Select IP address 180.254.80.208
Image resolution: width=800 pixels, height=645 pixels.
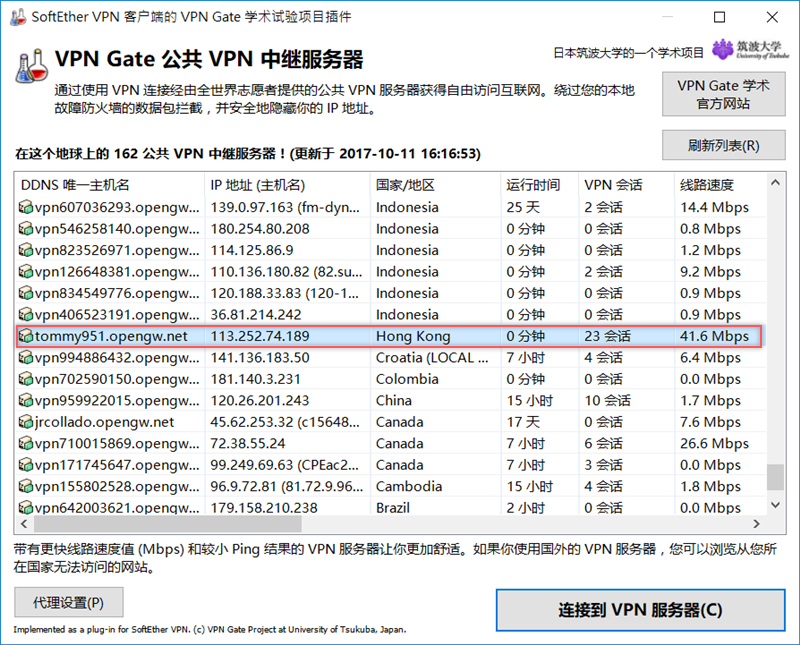click(260, 229)
